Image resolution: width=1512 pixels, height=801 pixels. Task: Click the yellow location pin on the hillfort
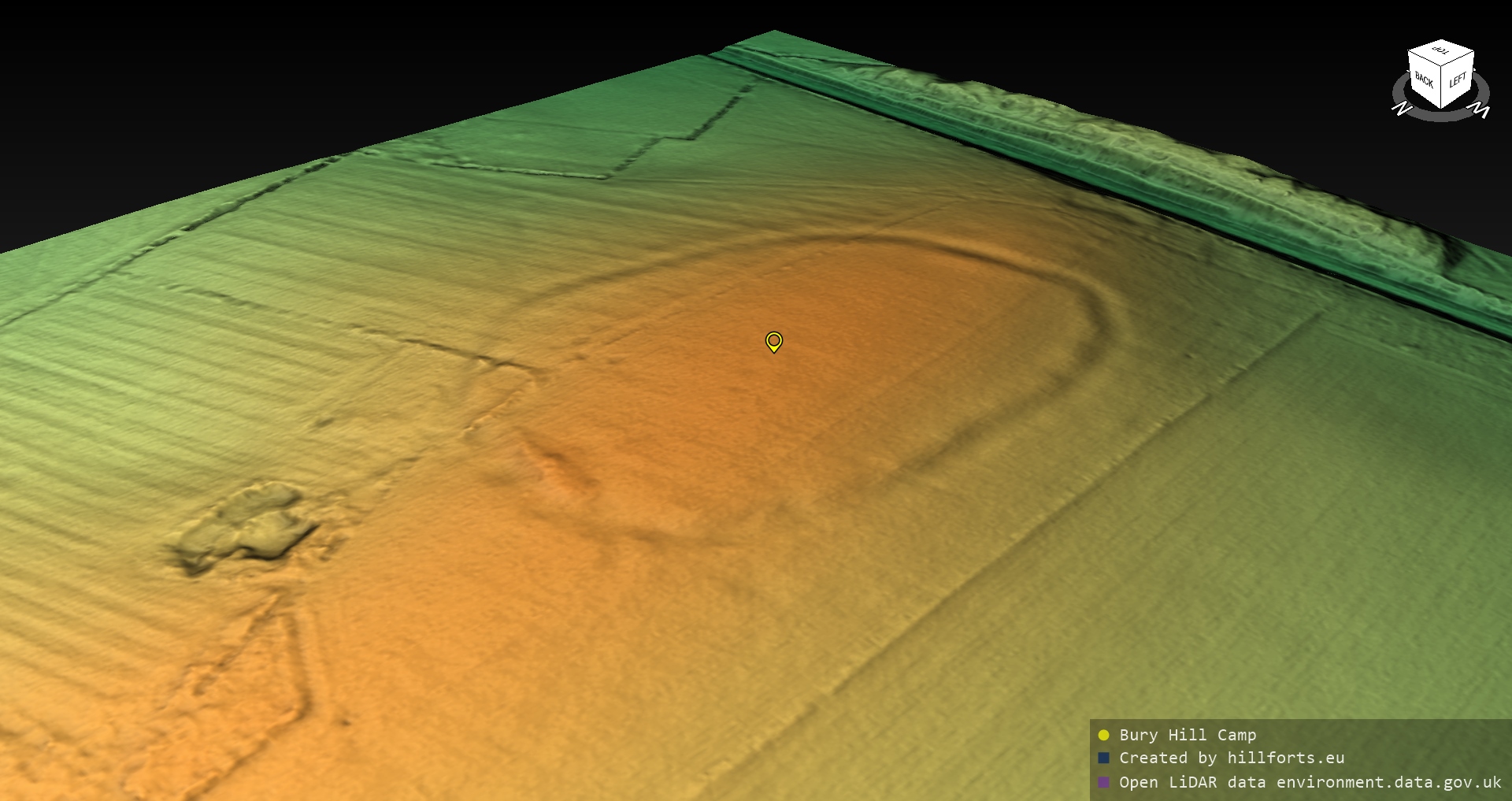coord(774,341)
